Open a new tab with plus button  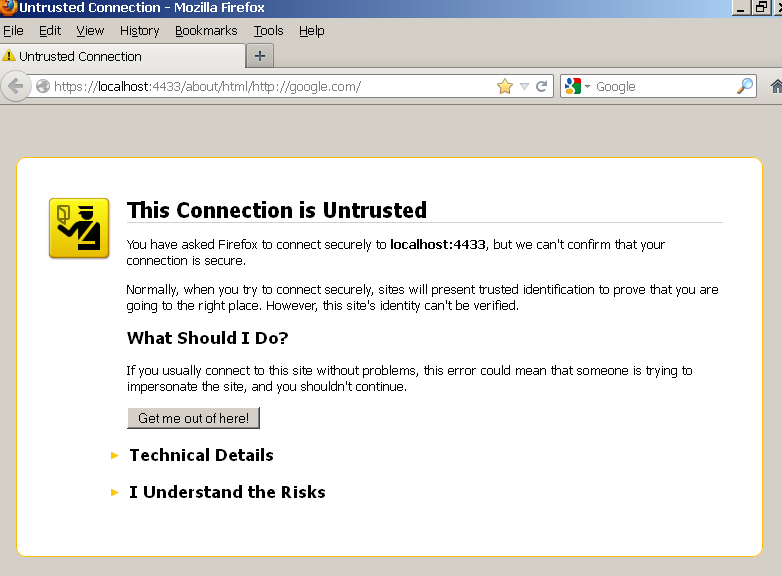[x=260, y=56]
